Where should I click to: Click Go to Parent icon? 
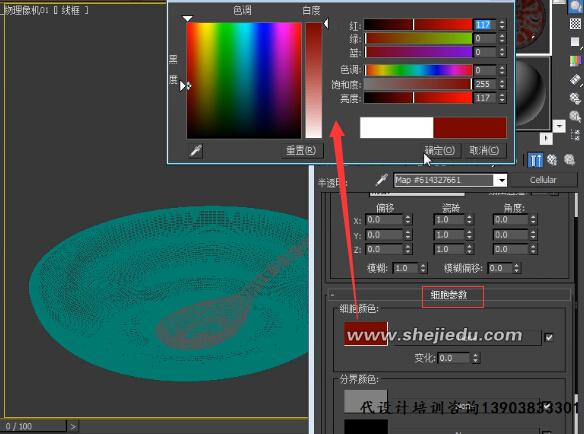[x=552, y=160]
